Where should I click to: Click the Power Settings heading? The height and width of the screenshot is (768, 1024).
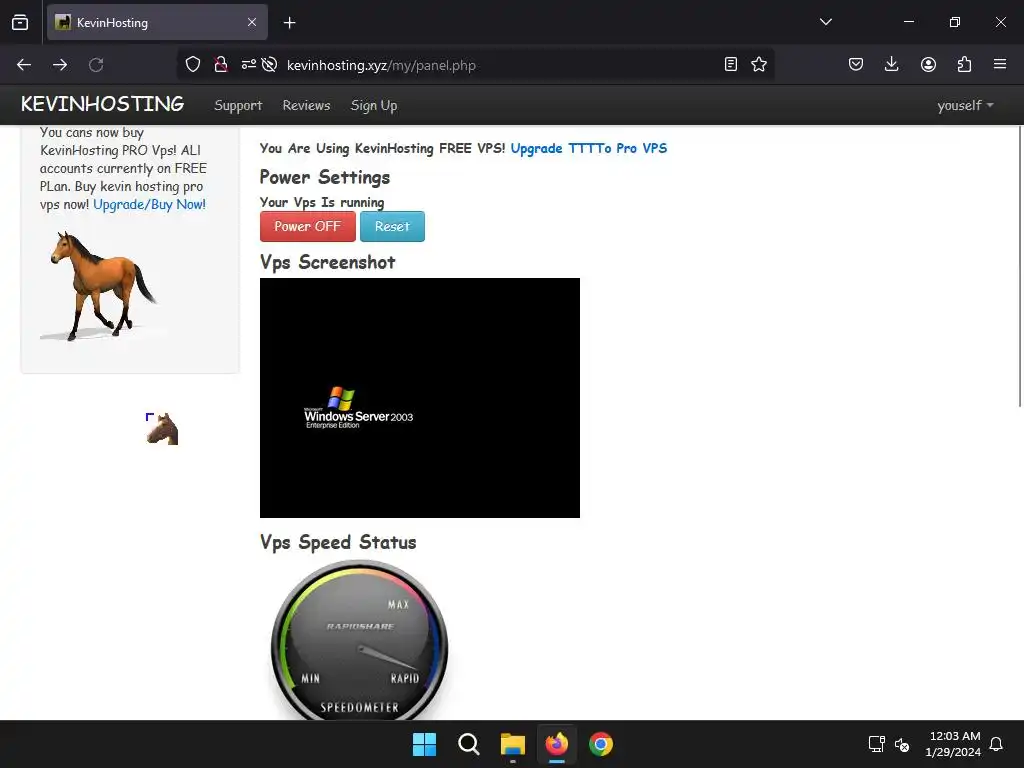325,178
